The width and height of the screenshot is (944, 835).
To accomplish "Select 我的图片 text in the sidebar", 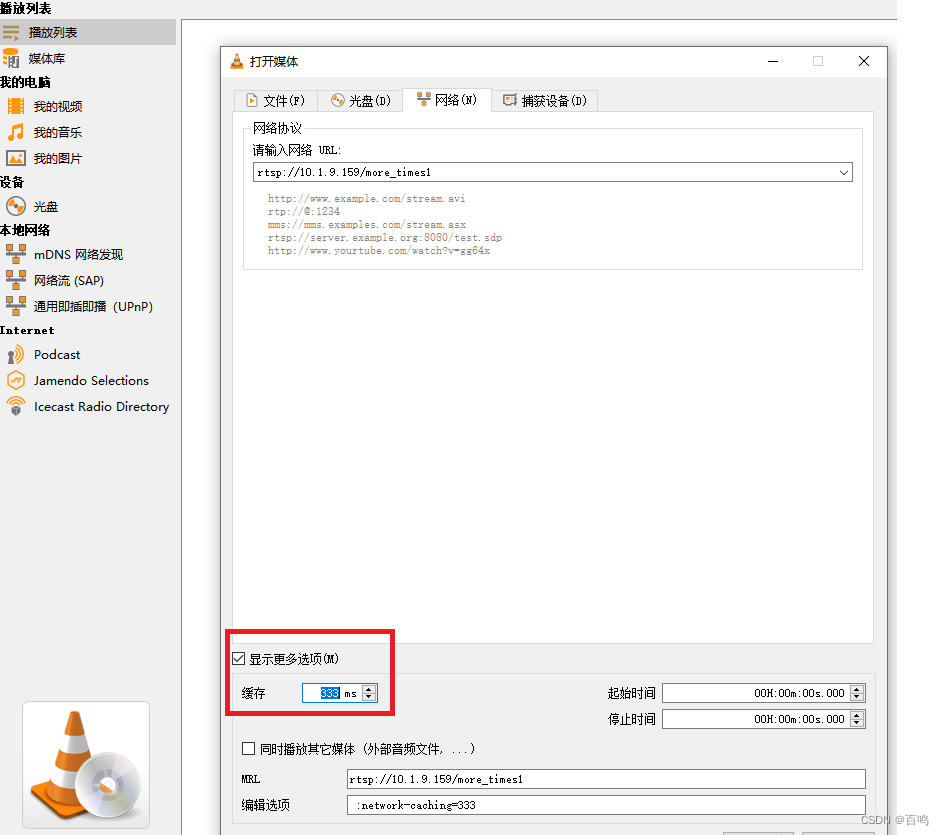I will (x=58, y=158).
